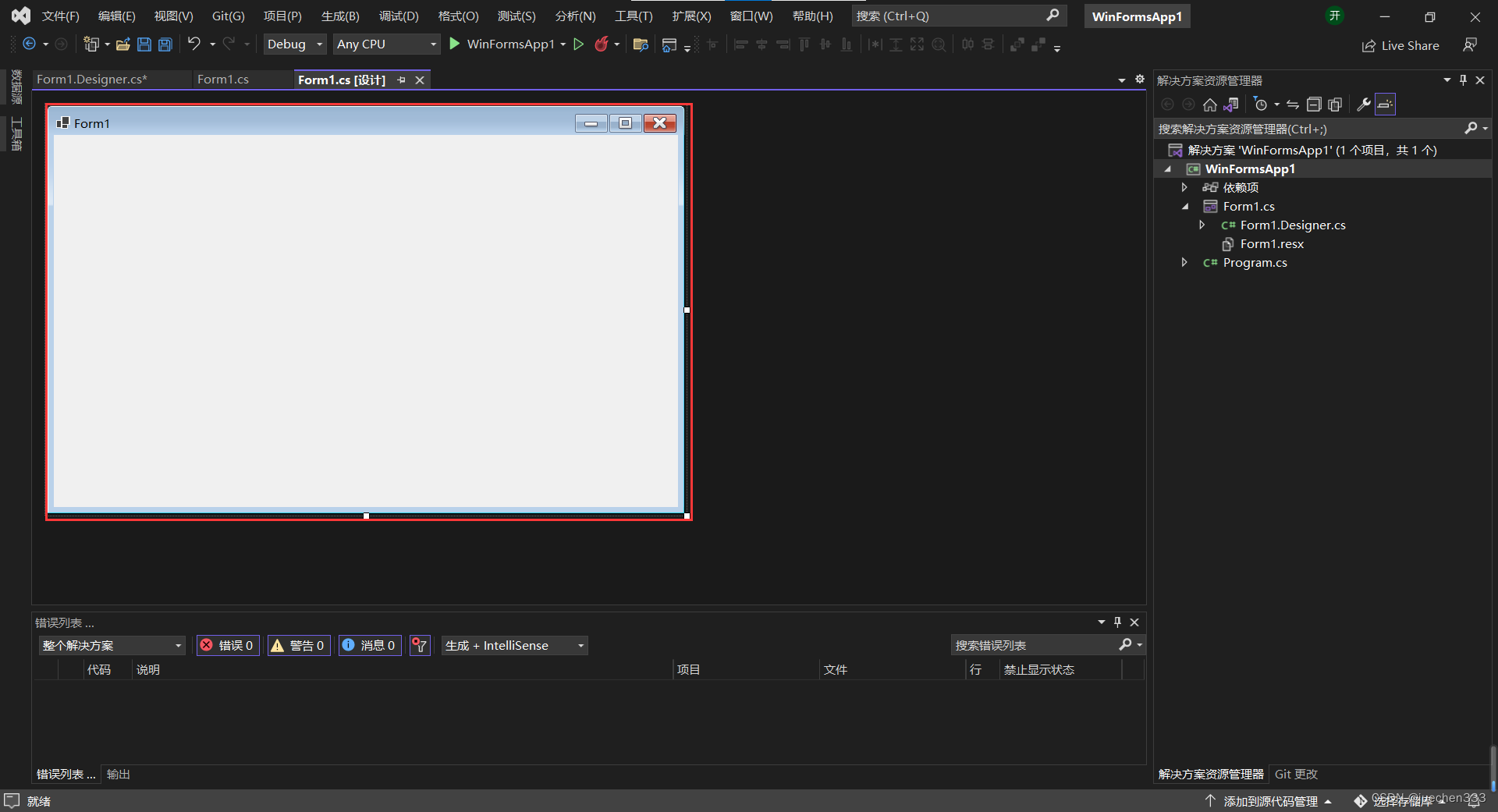
Task: Toggle the errors filter button
Action: pyautogui.click(x=228, y=645)
